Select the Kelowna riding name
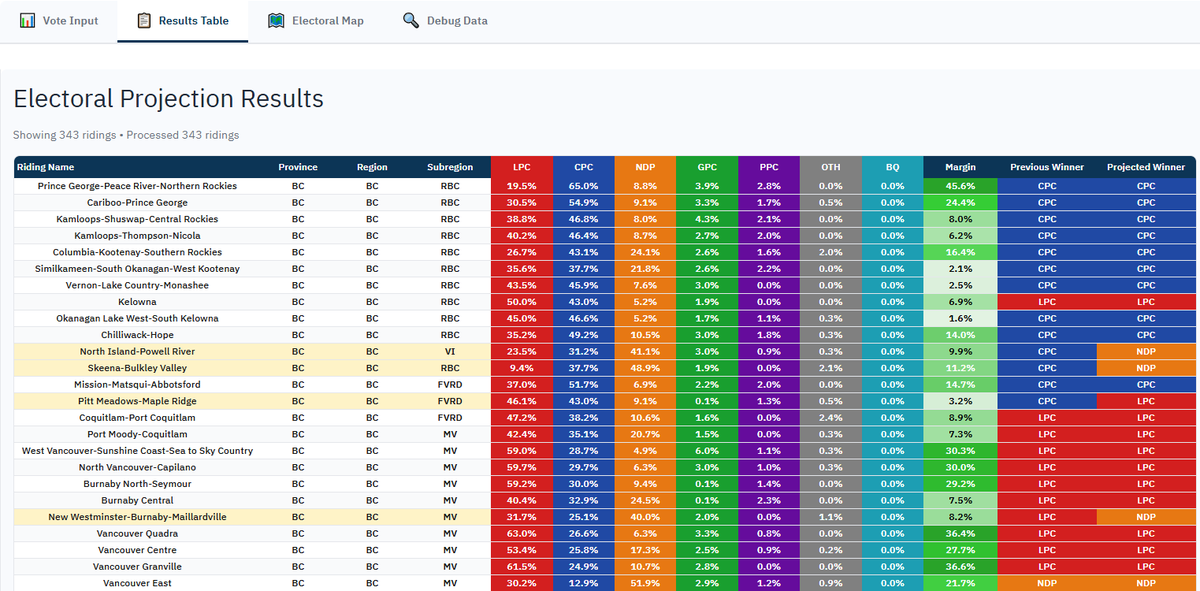 click(x=137, y=301)
